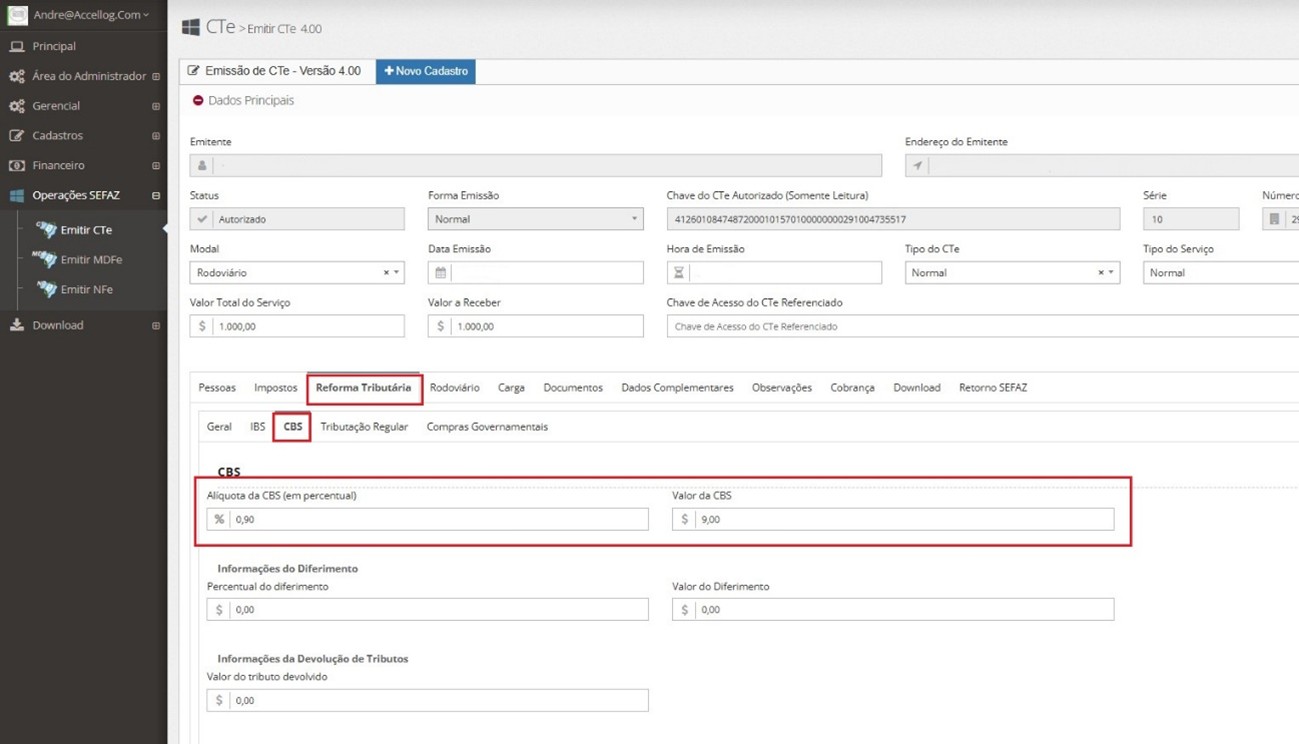Select the Compras Governamentais sub-tab

tap(487, 427)
